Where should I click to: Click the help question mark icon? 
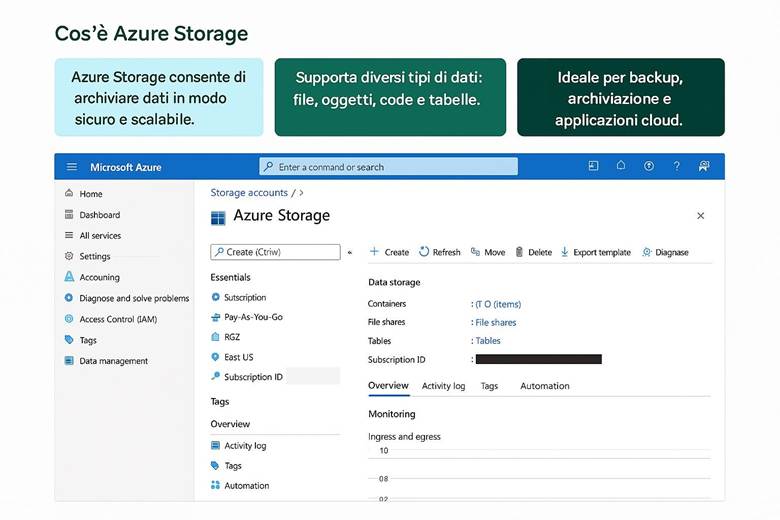677,167
